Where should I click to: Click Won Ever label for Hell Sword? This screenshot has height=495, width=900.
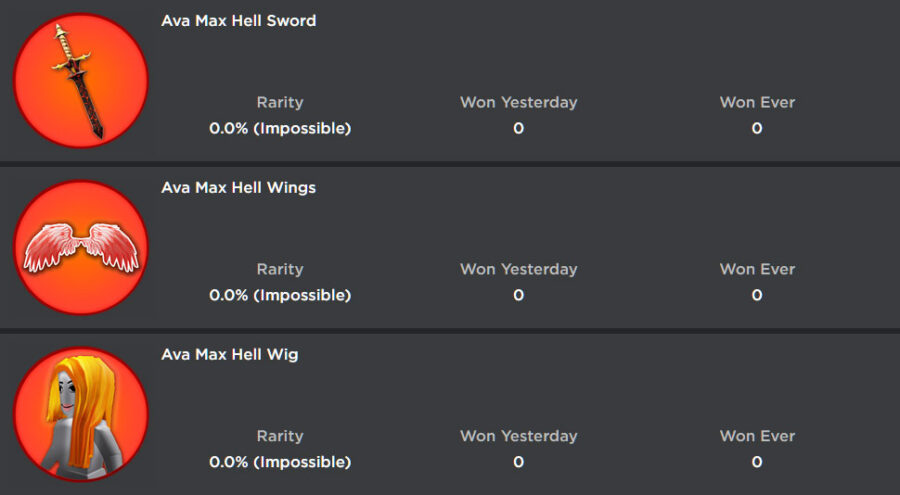(x=757, y=102)
